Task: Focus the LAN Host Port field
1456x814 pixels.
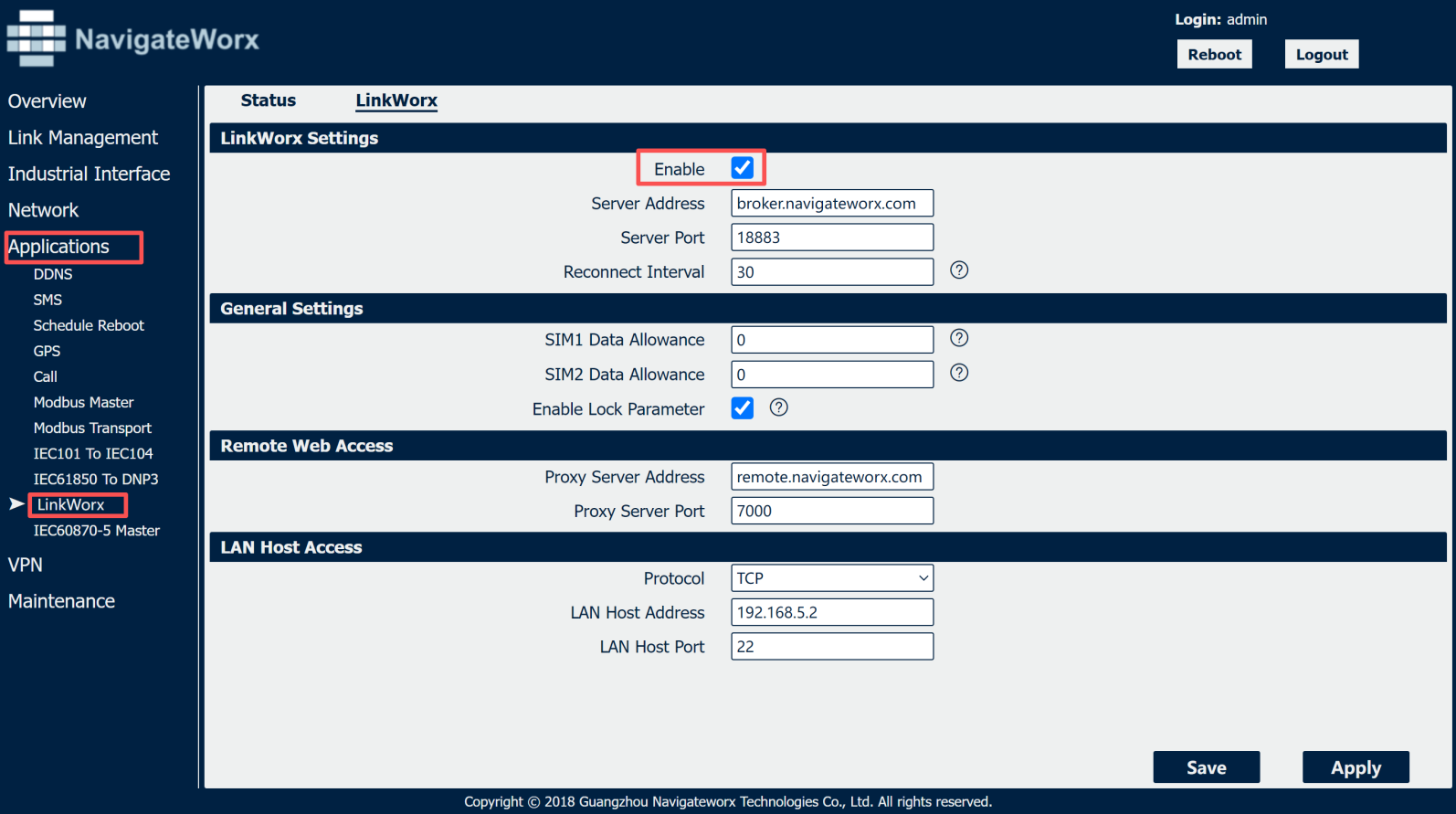Action: coord(831,647)
